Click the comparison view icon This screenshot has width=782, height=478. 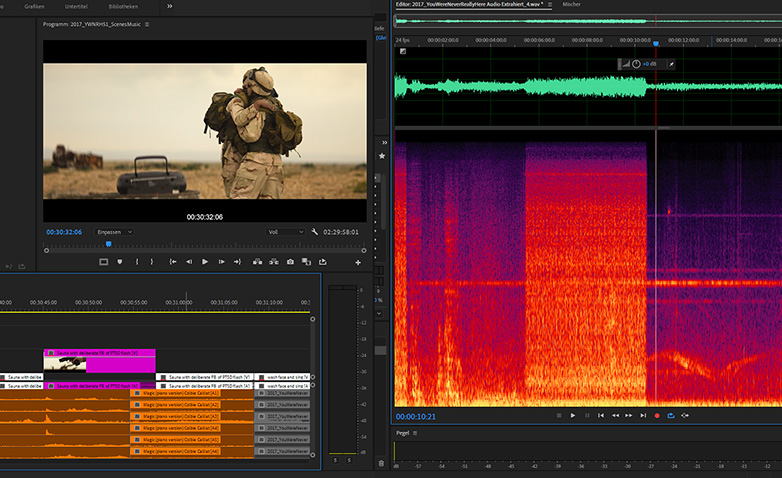[x=306, y=262]
